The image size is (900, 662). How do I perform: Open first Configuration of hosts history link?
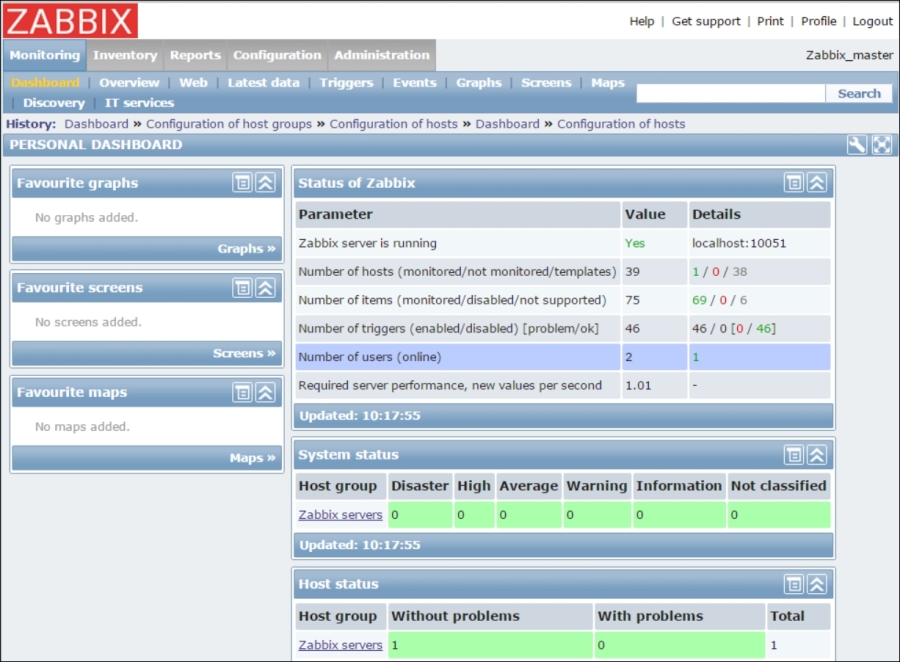(393, 124)
